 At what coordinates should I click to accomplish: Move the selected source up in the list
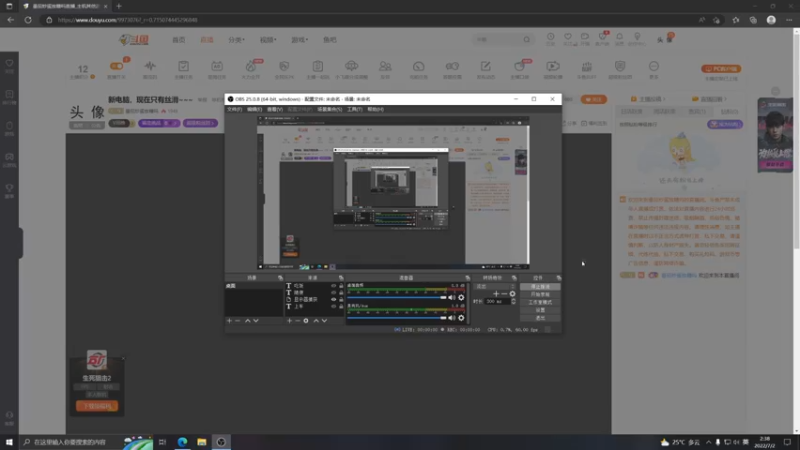(316, 321)
